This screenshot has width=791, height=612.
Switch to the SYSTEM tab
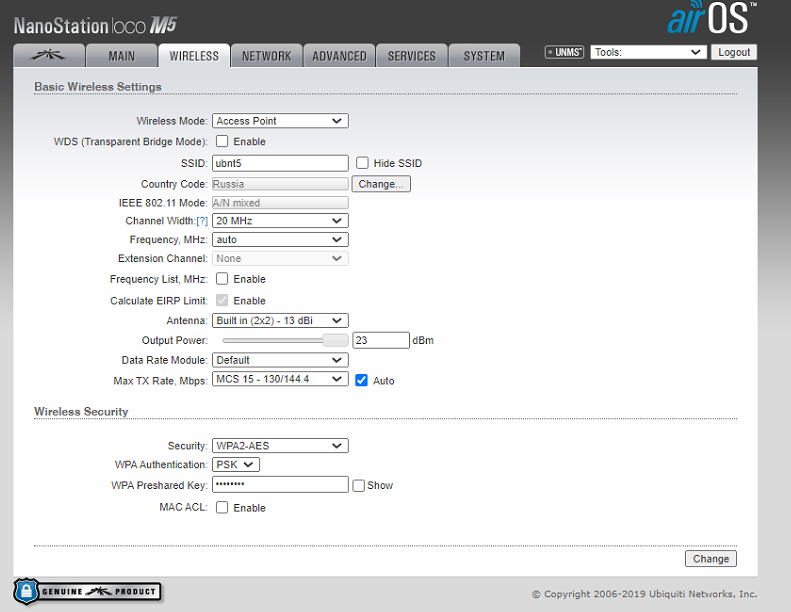484,55
